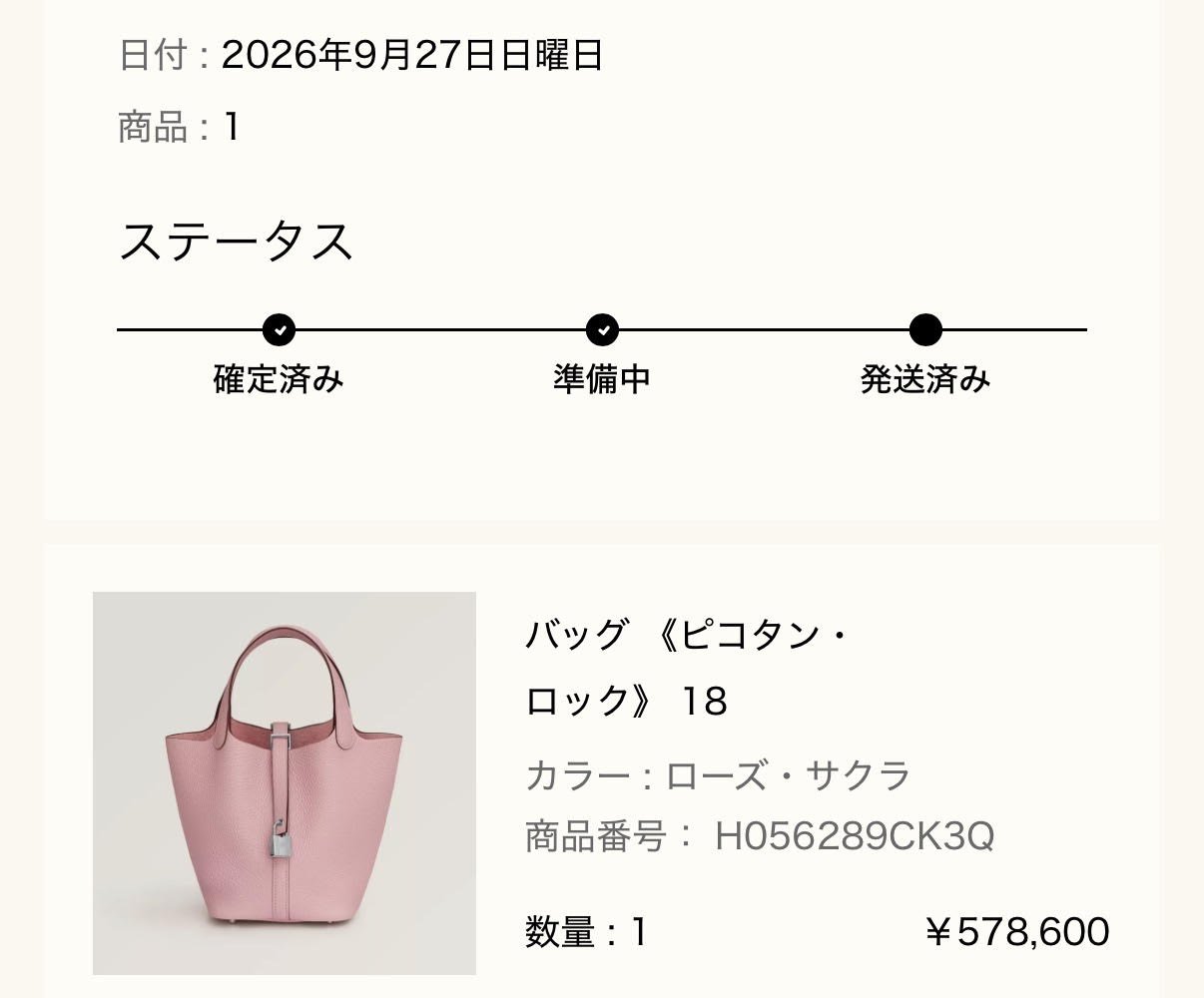
Task: Click progress line between 準備中 and 発送済み
Action: click(x=764, y=329)
